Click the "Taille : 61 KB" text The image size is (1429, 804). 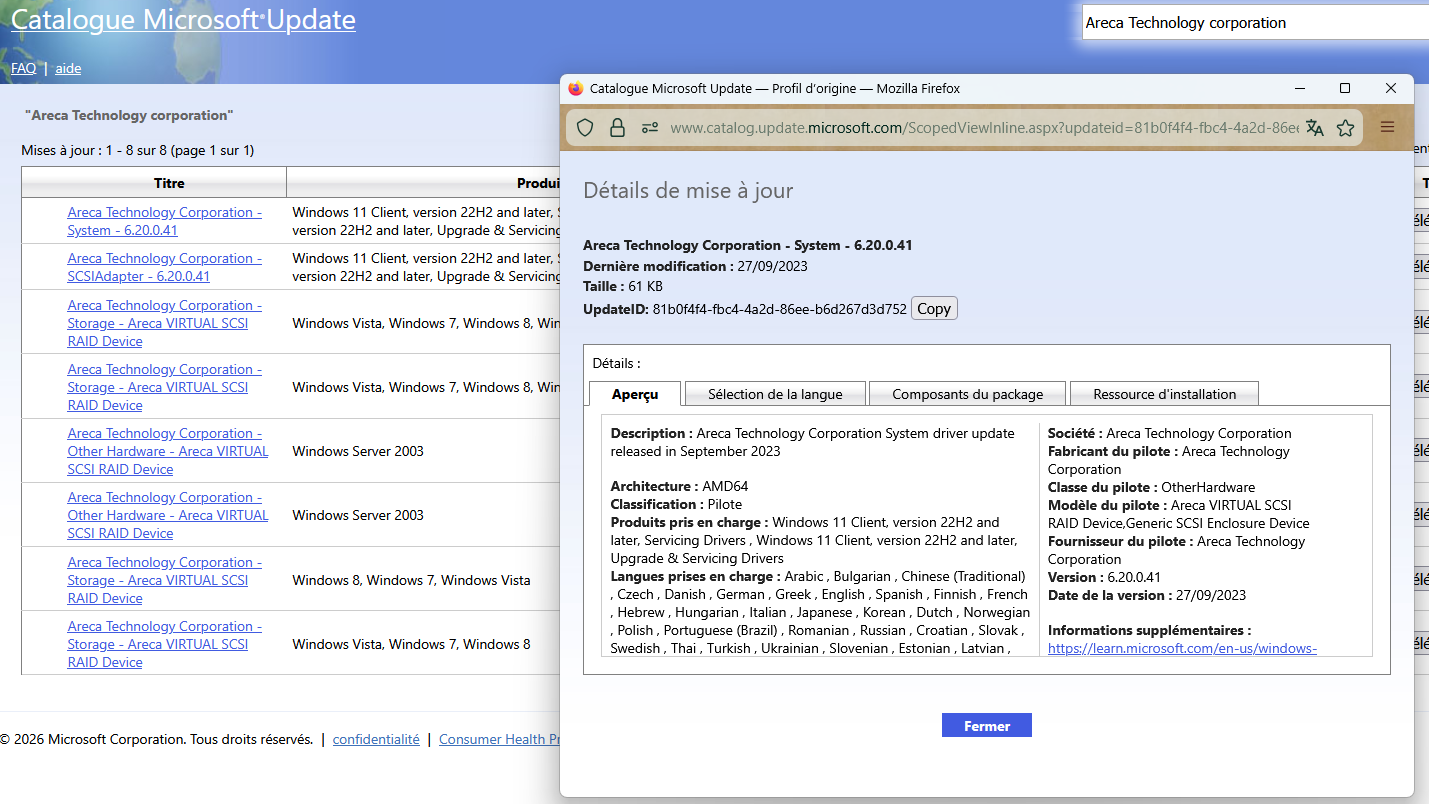point(623,286)
